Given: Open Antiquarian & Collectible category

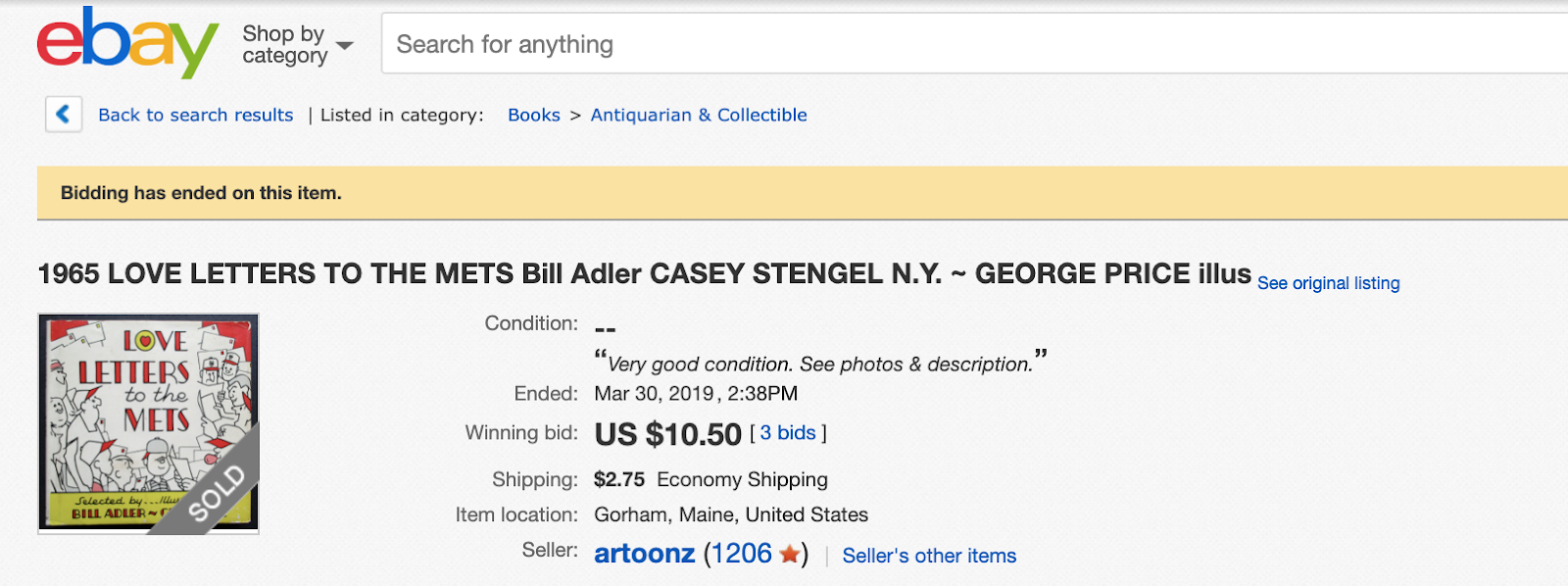Looking at the screenshot, I should (x=699, y=115).
